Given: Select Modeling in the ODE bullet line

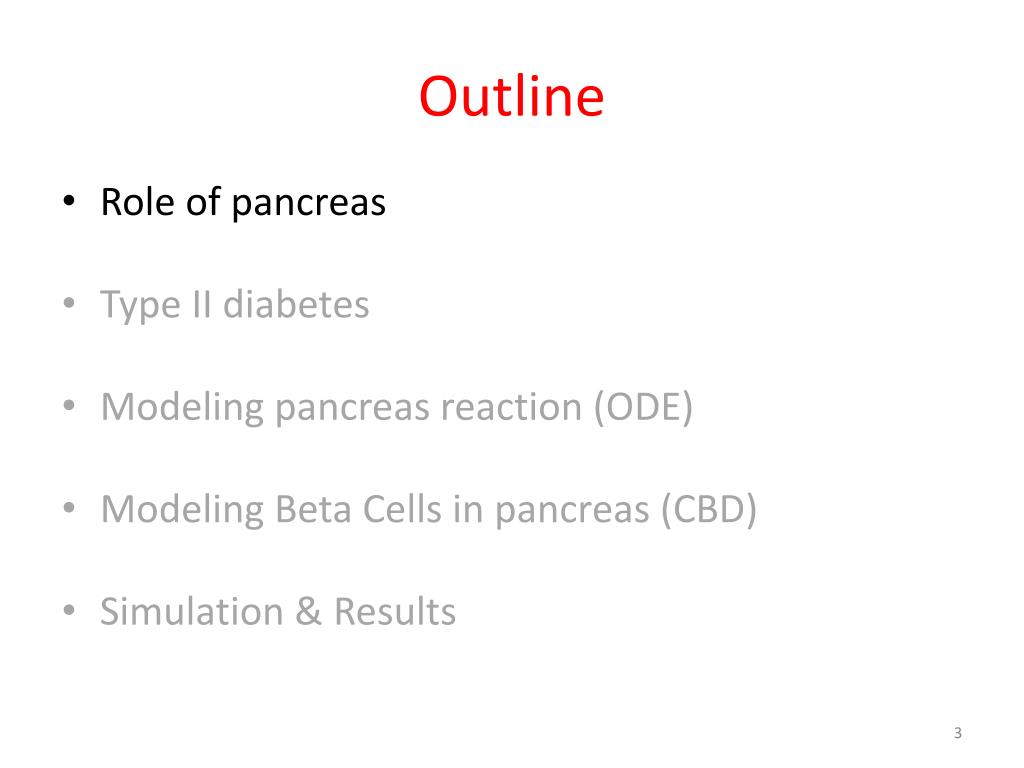Looking at the screenshot, I should [x=182, y=409].
